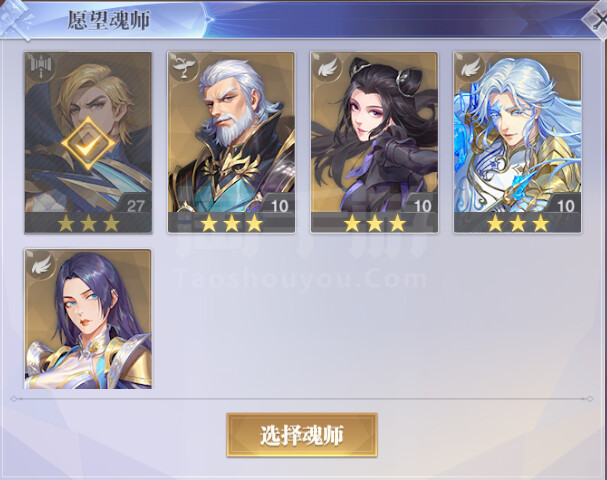Click the 愿望魂师 title banner
The height and width of the screenshot is (480, 607).
click(x=109, y=20)
